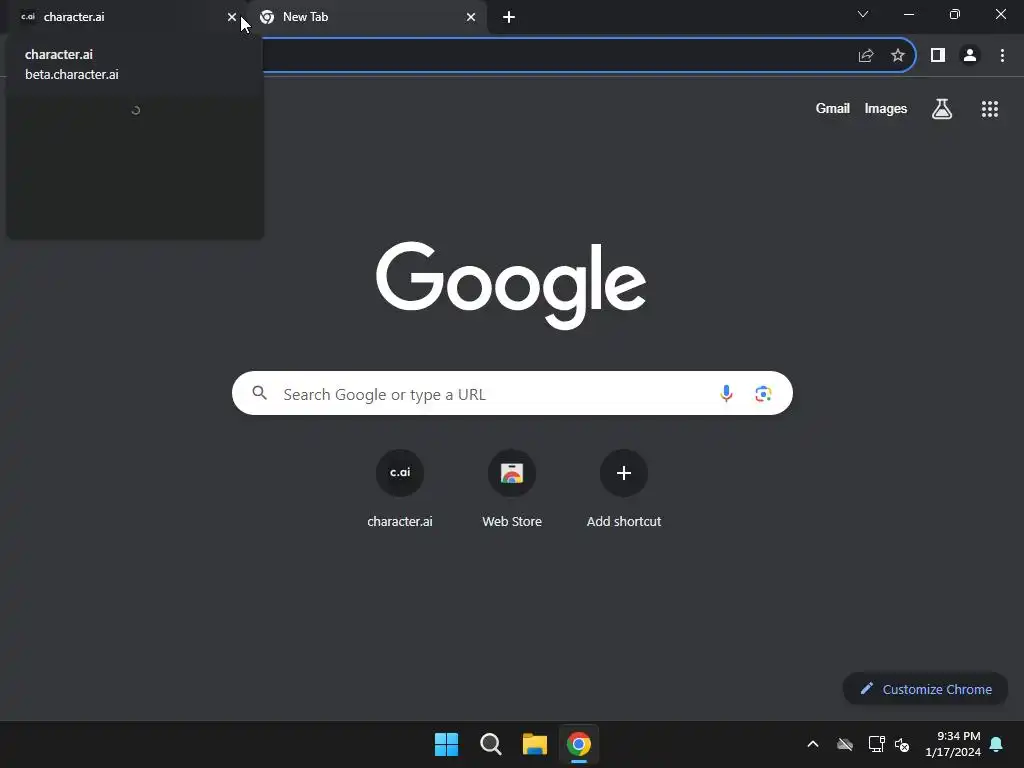Click the Add shortcut button

[624, 488]
